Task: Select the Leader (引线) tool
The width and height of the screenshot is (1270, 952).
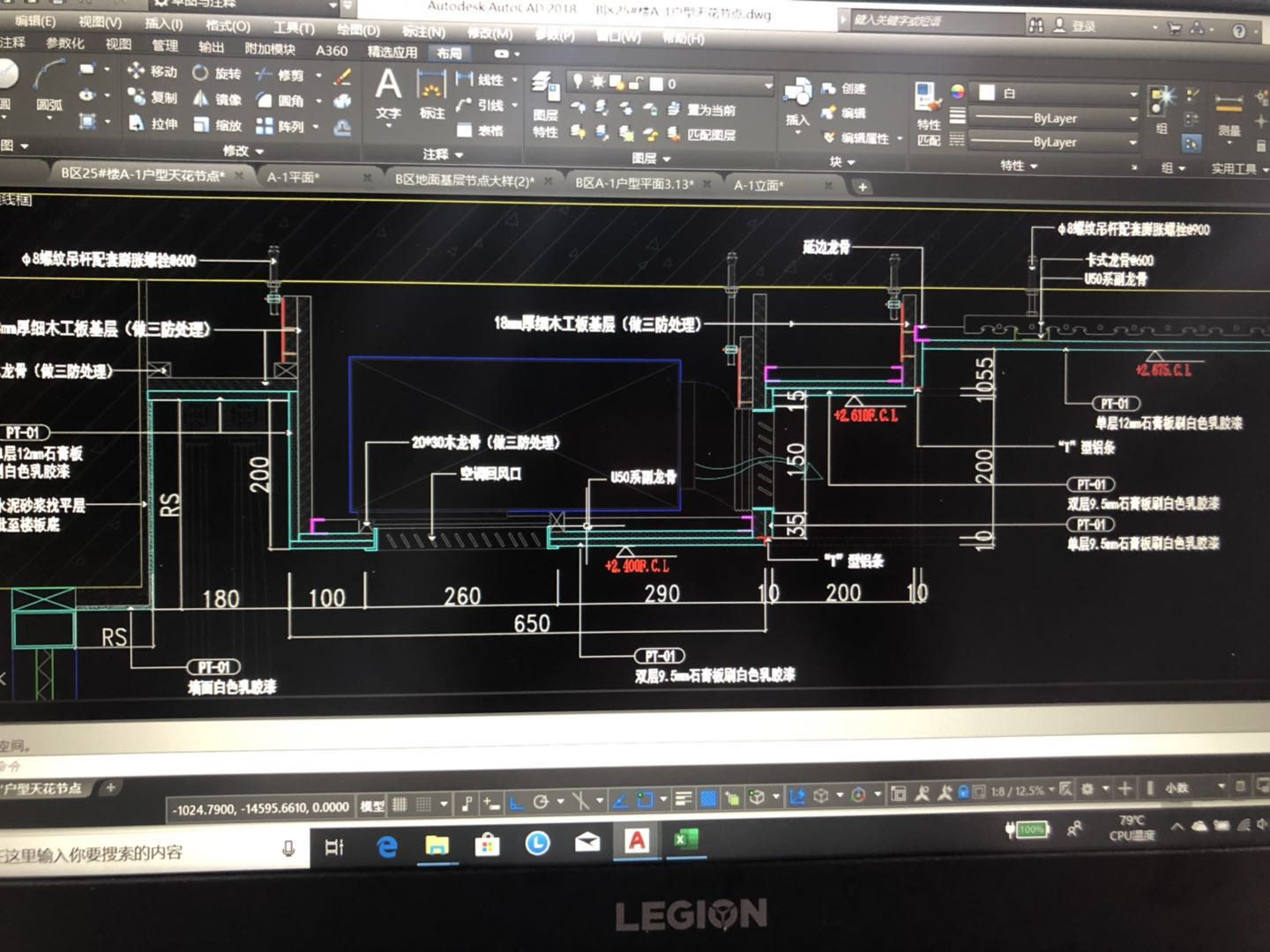Action: click(x=481, y=105)
